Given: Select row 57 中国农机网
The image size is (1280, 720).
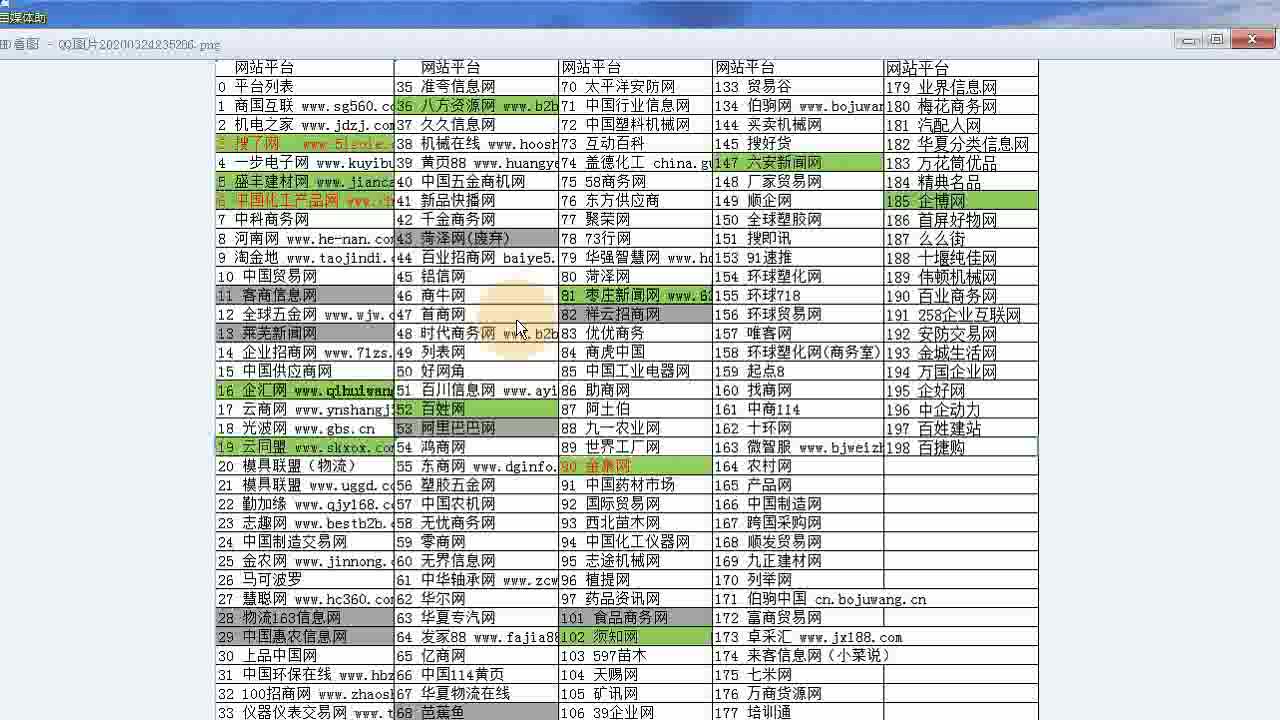Looking at the screenshot, I should 476,505.
